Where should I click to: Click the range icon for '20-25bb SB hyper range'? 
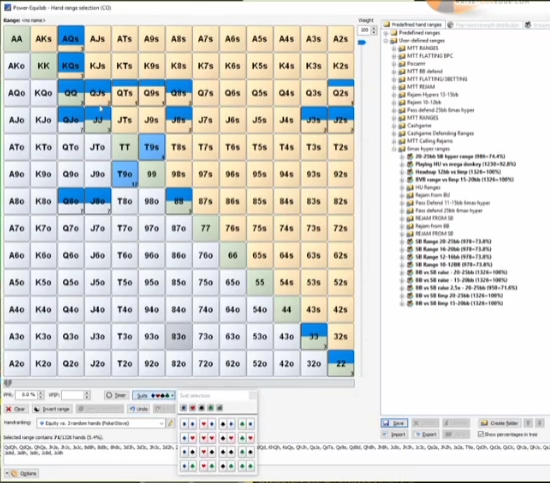tap(409, 156)
